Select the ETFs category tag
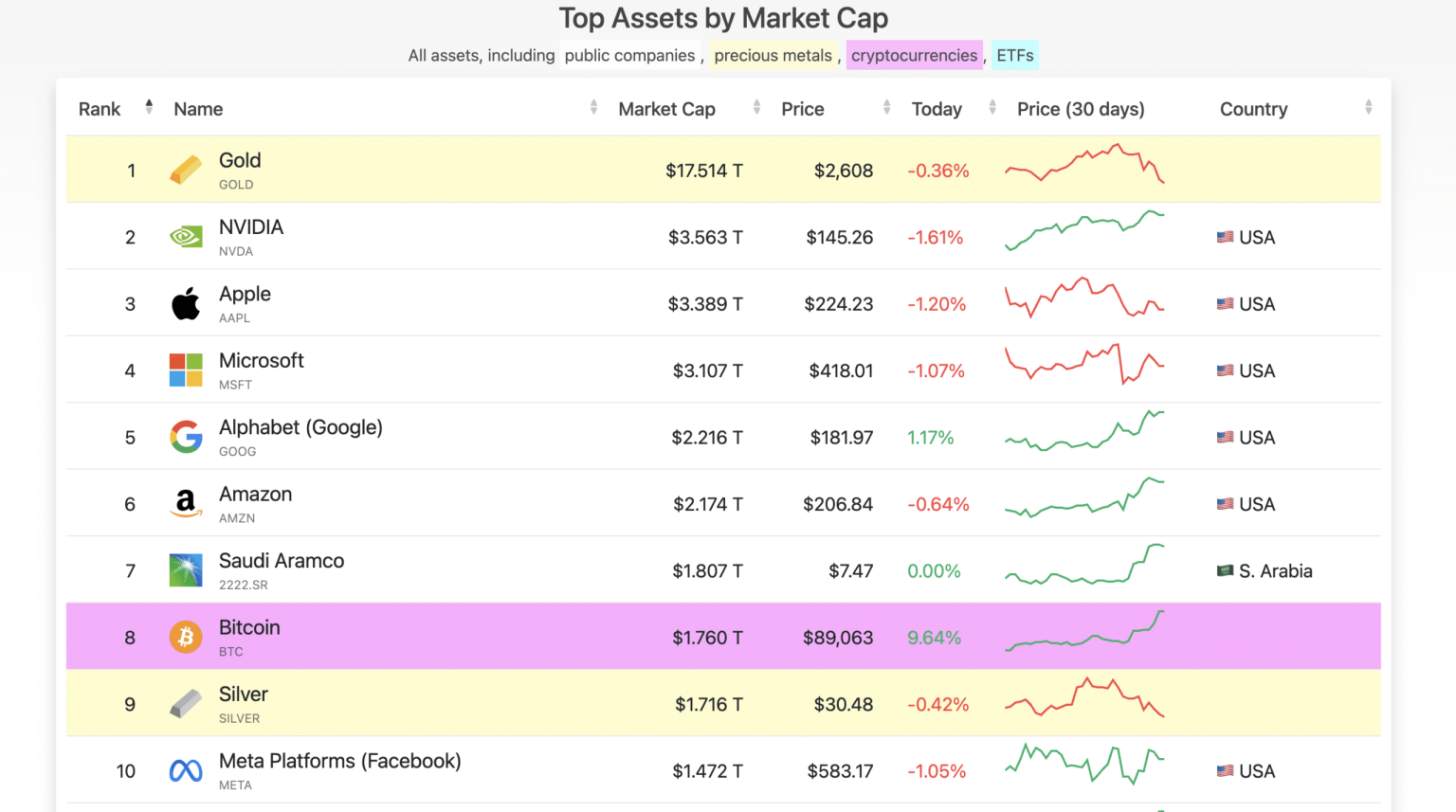The image size is (1456, 812). 1015,55
